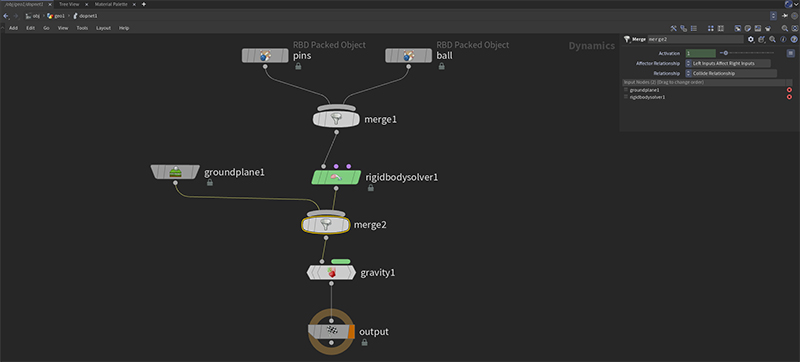Select the rigidbodysolver1 node
Screen dimensions: 800x362
coord(336,177)
